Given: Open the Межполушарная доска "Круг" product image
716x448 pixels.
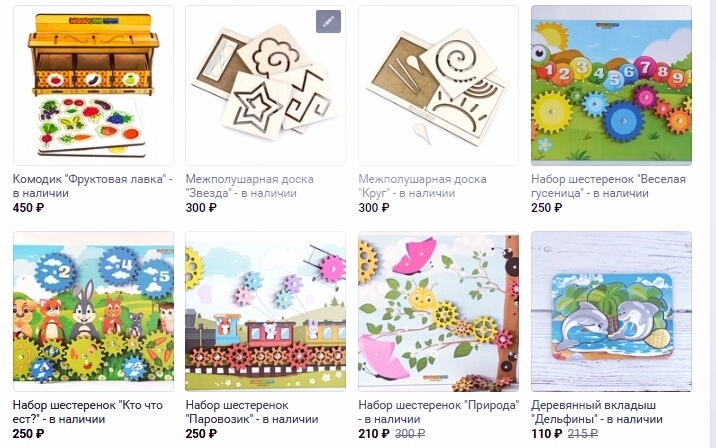Looking at the screenshot, I should coord(438,85).
